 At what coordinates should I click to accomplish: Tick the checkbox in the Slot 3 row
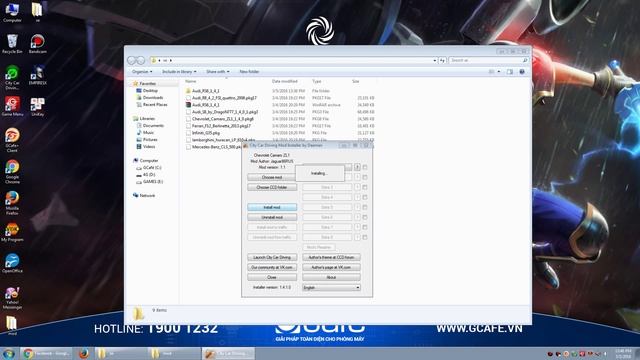365,187
